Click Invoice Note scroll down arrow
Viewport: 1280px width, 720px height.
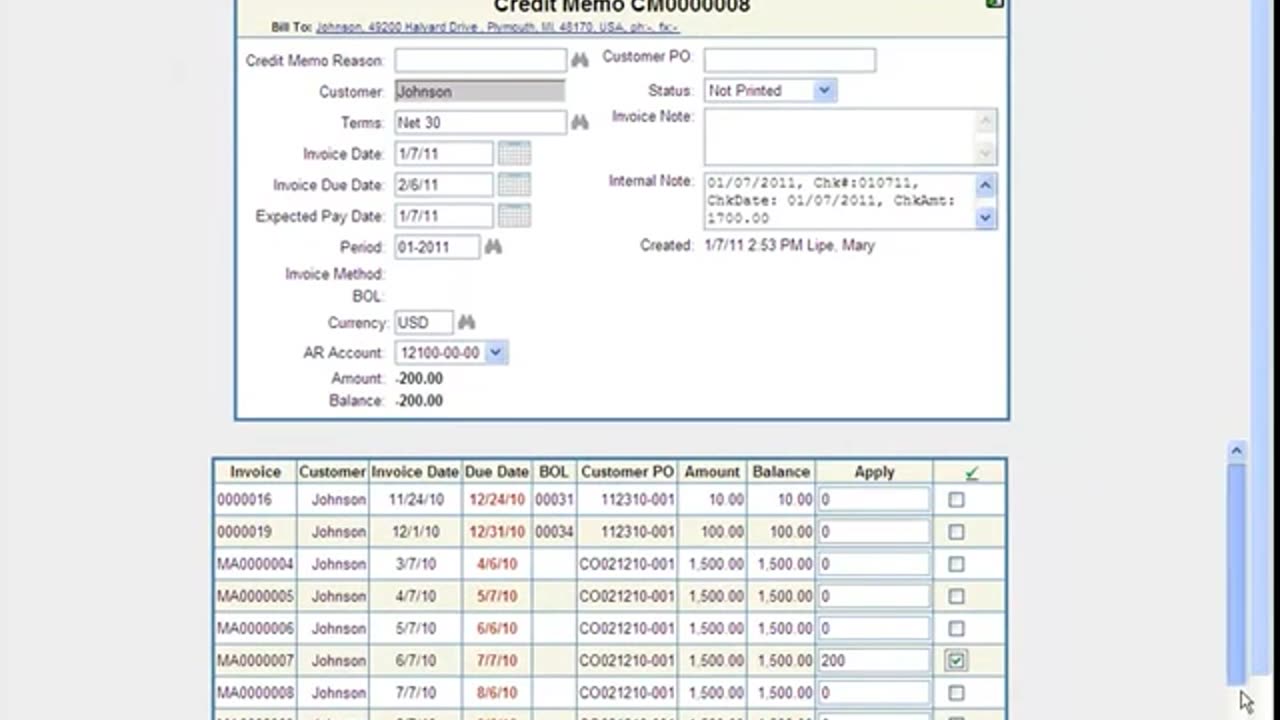tap(985, 153)
